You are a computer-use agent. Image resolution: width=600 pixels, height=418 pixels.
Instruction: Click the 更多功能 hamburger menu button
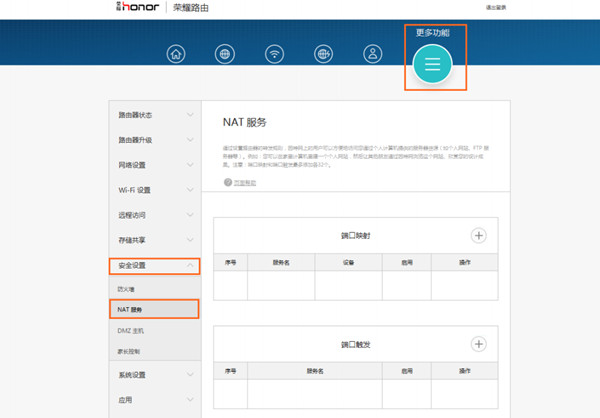[x=432, y=64]
